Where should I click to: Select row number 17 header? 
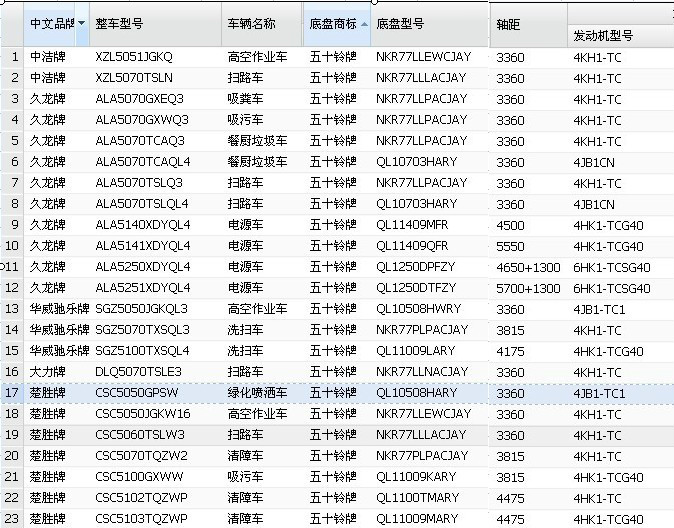coord(12,393)
